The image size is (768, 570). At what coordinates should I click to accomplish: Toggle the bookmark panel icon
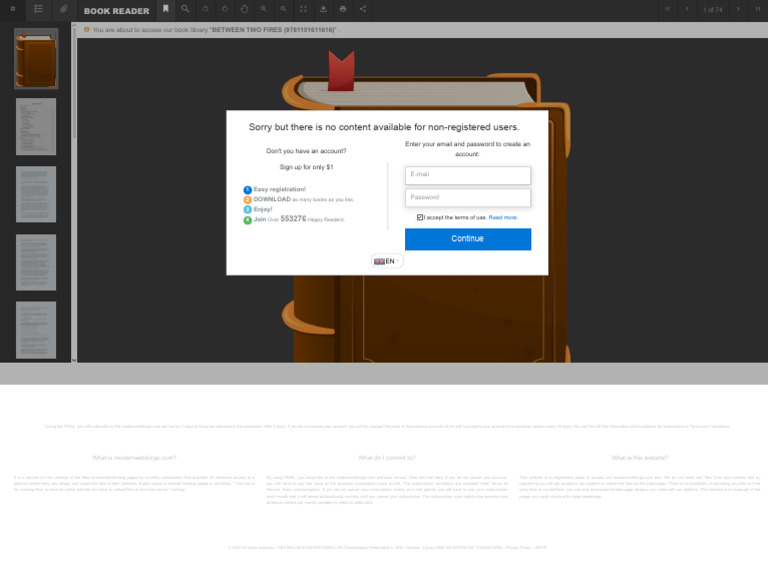(166, 8)
